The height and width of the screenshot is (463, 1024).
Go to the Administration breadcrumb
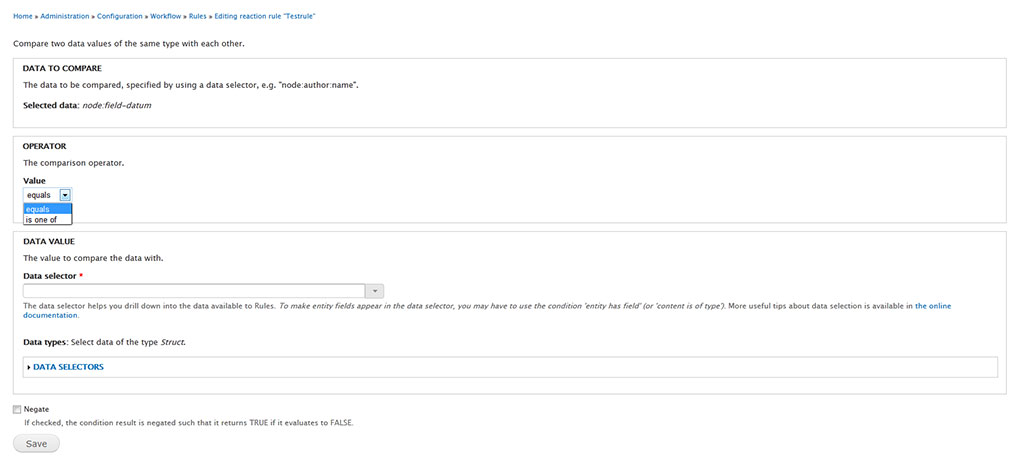[x=65, y=17]
